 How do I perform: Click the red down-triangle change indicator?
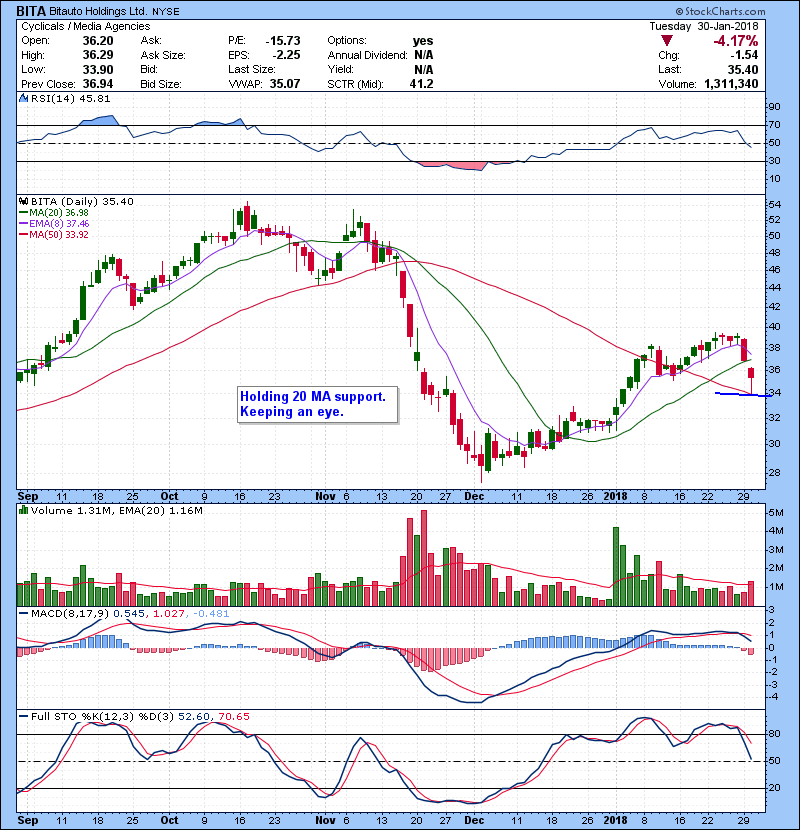[667, 41]
